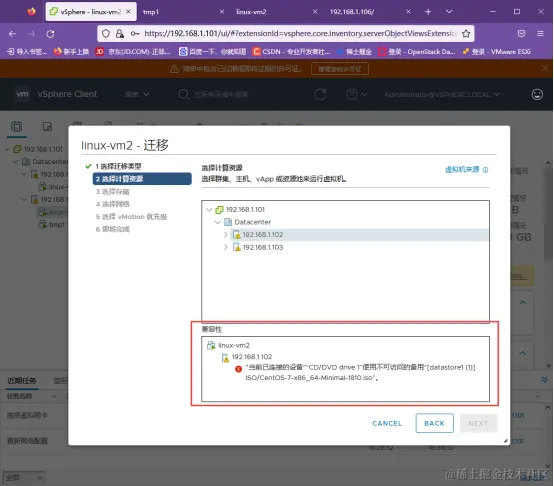This screenshot has width=554, height=486.
Task: Click the URL address field
Action: point(300,34)
